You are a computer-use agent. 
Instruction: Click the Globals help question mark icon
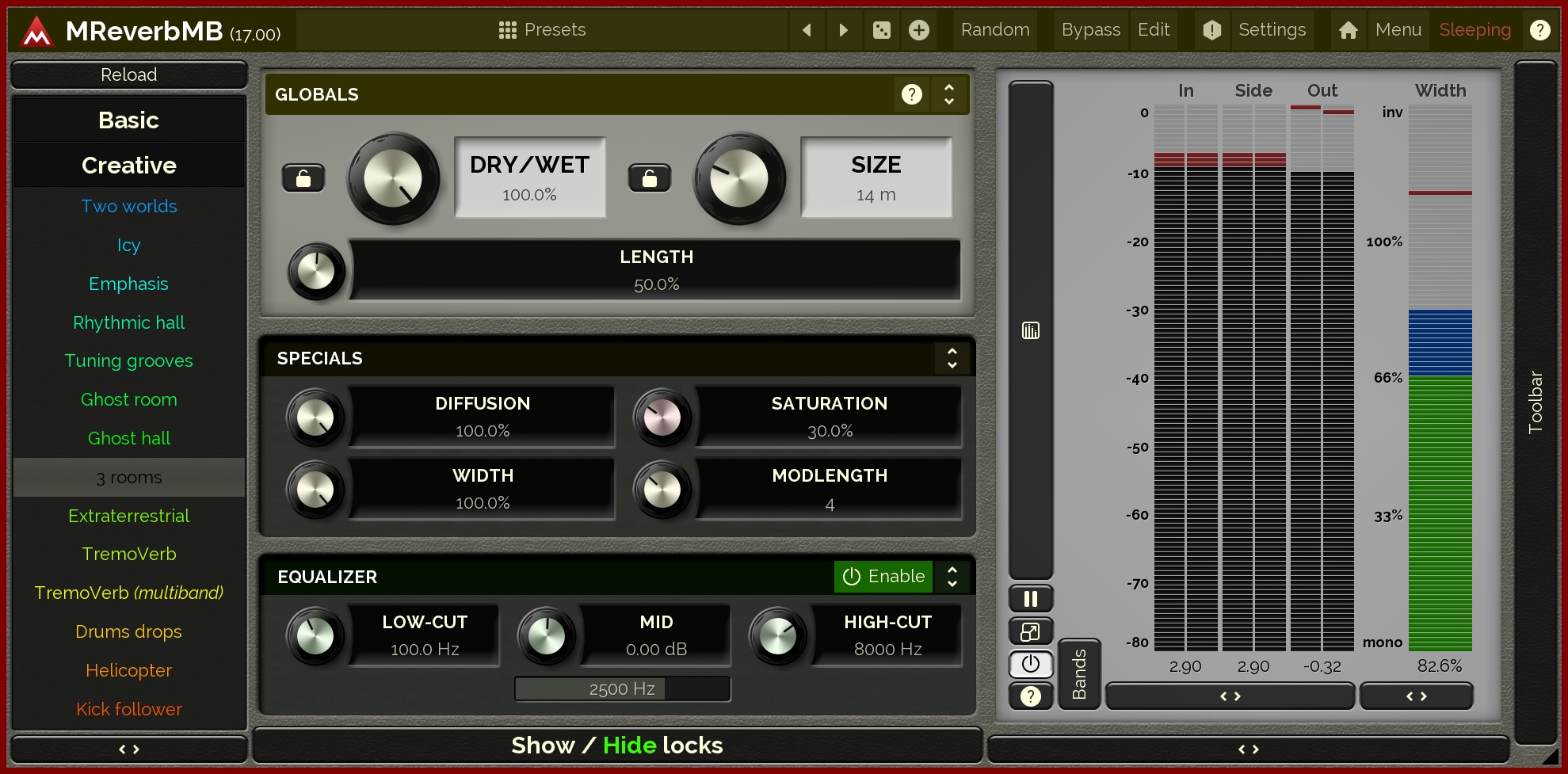[x=911, y=94]
